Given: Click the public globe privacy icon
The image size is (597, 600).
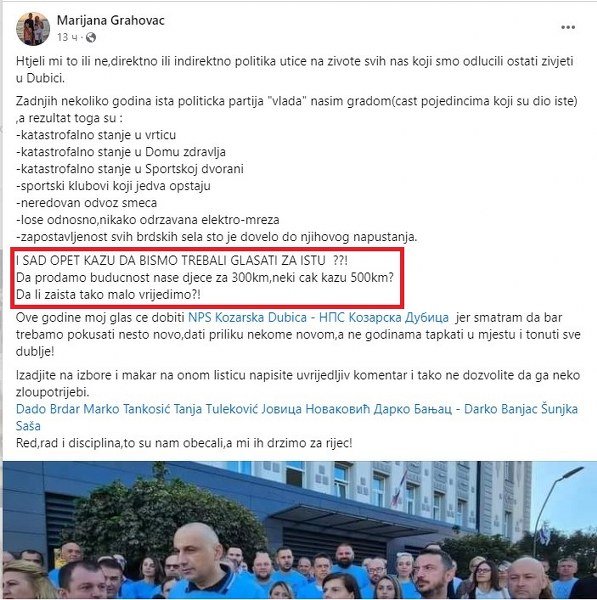Looking at the screenshot, I should point(91,38).
